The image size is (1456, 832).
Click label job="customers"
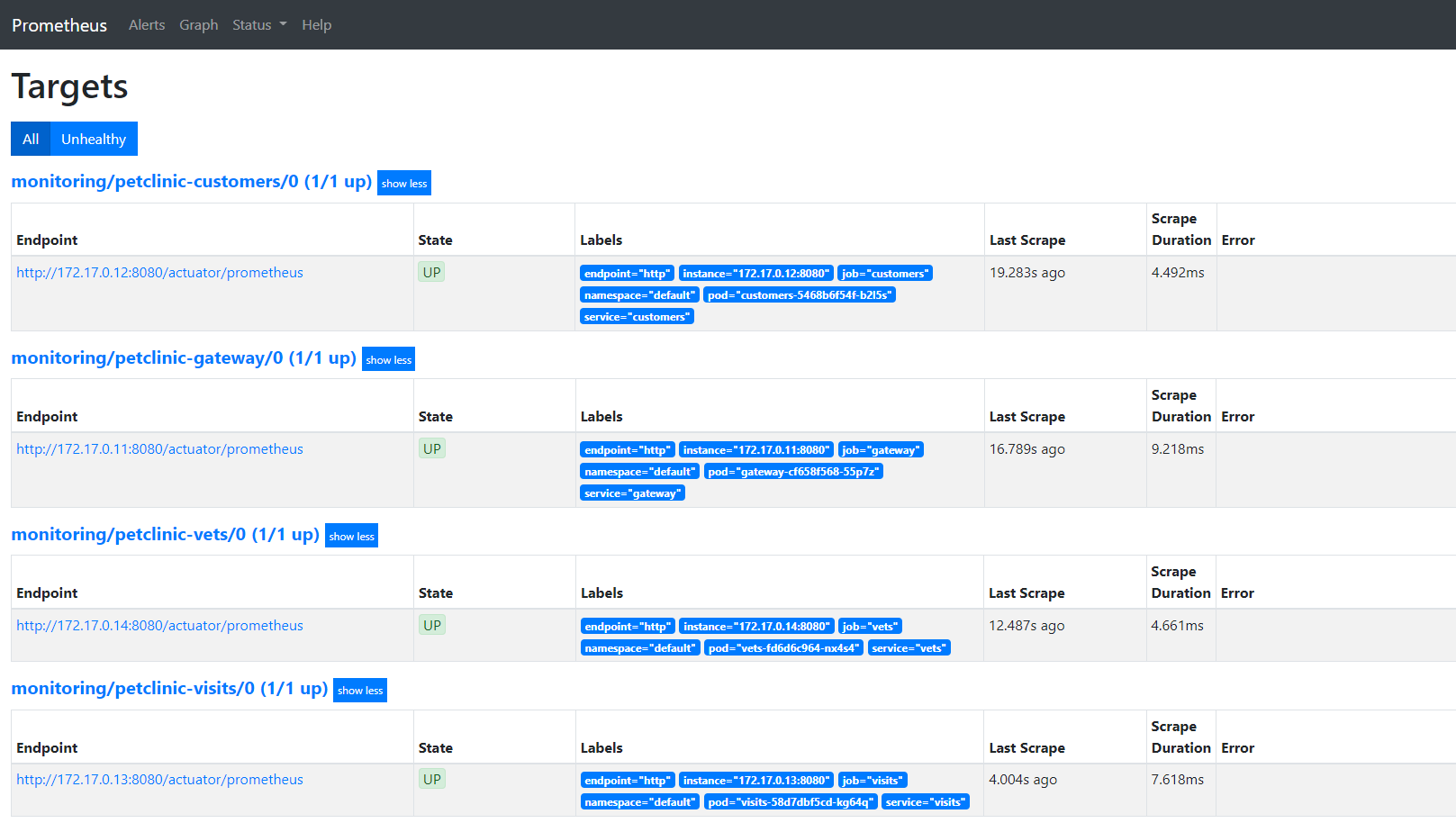click(x=885, y=274)
